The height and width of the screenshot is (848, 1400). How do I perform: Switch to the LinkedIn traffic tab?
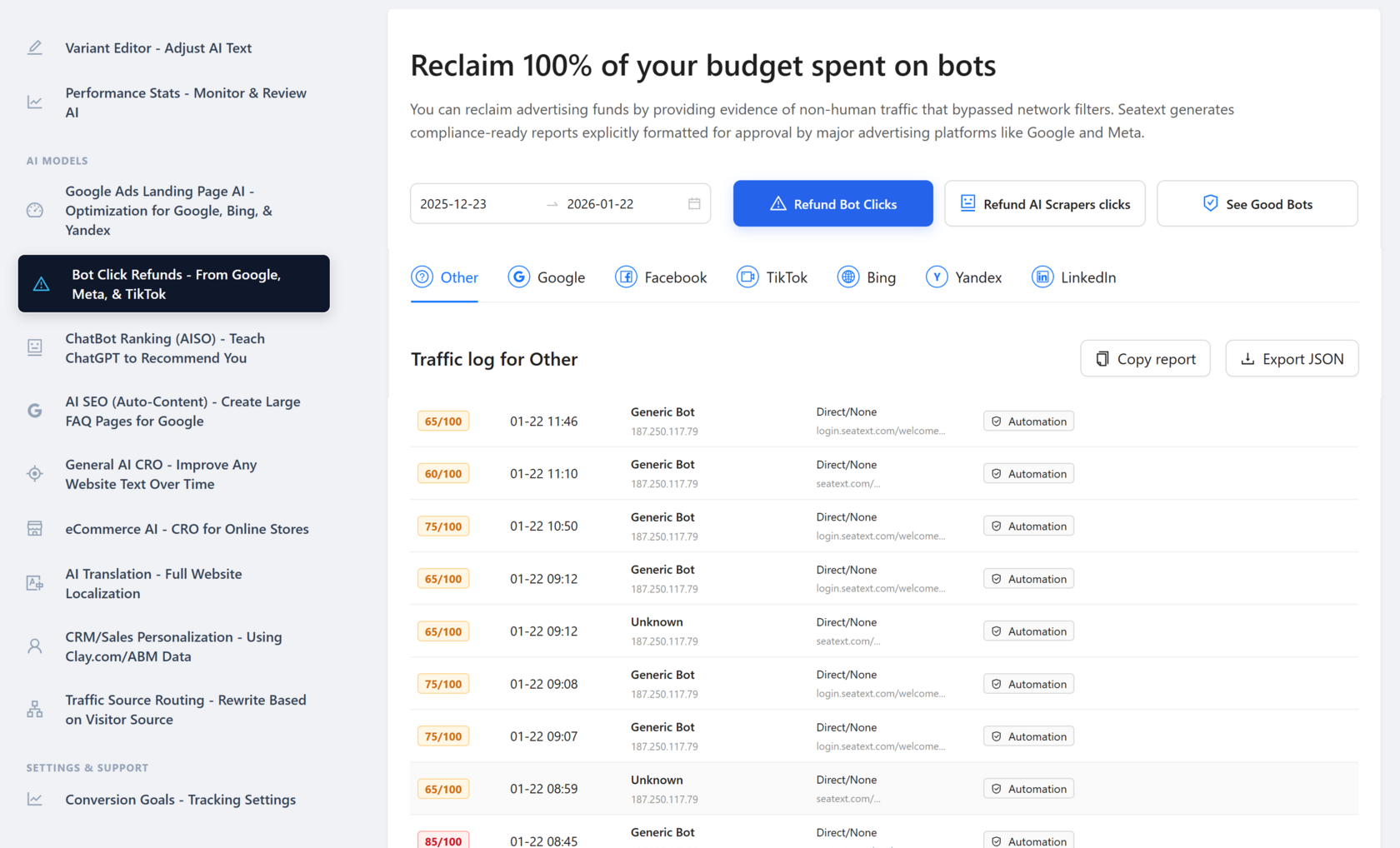(1073, 277)
